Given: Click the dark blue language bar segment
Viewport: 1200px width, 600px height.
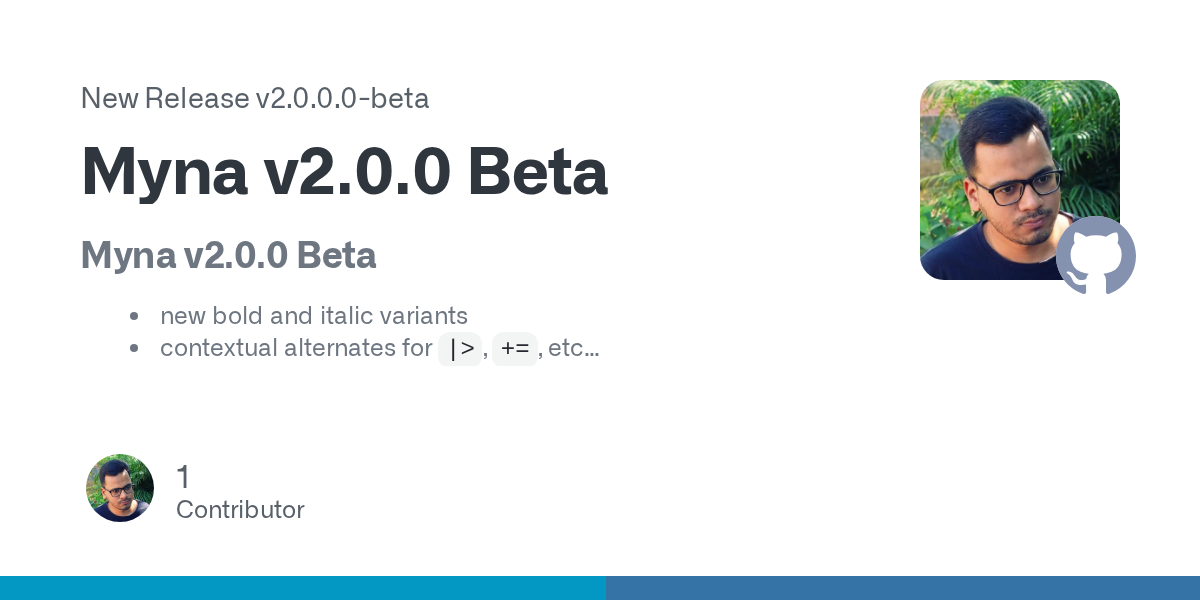Looking at the screenshot, I should (x=902, y=588).
